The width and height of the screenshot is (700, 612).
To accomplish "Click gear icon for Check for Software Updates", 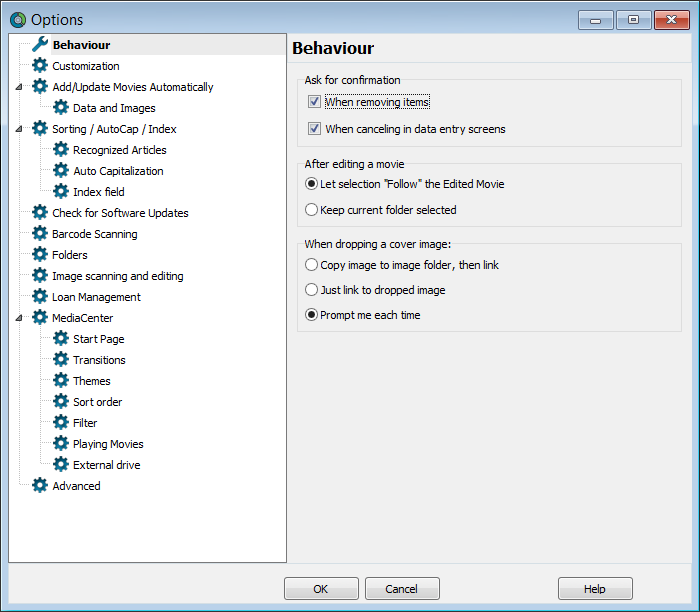I will (x=40, y=212).
